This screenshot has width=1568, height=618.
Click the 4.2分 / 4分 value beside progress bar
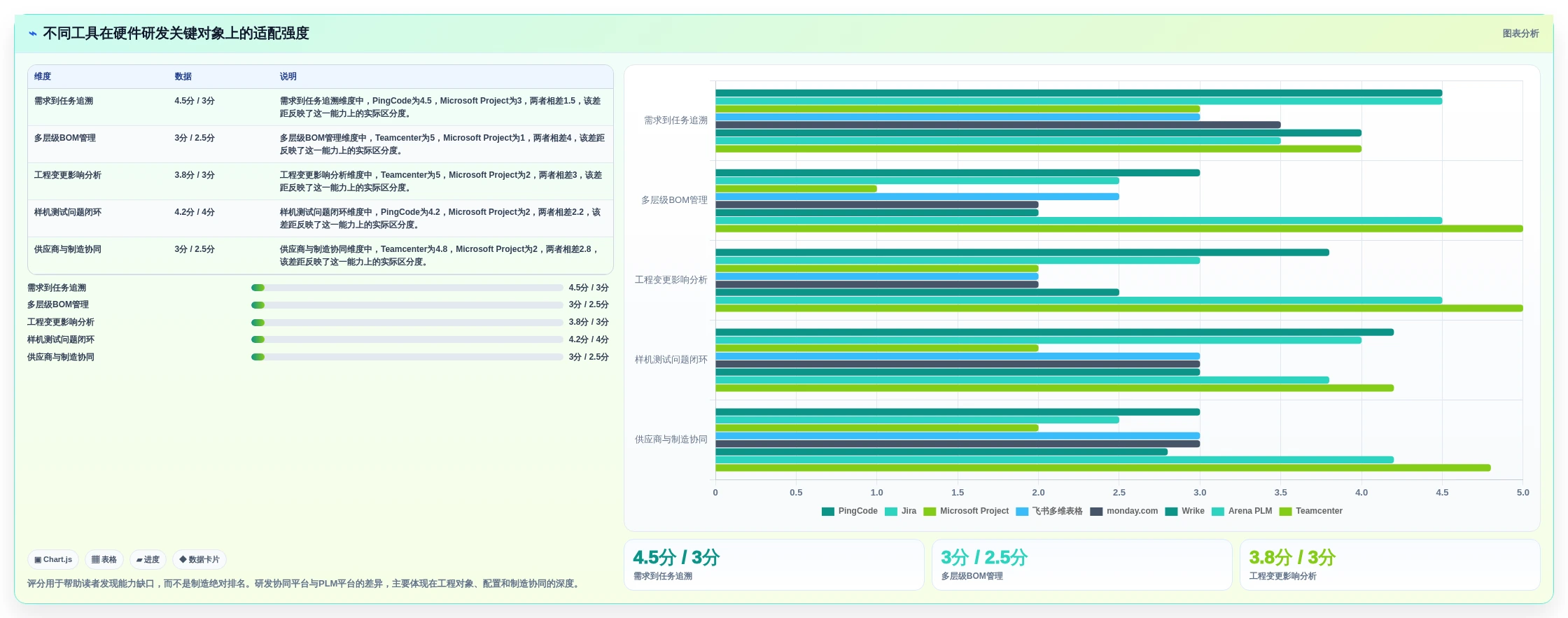click(589, 339)
